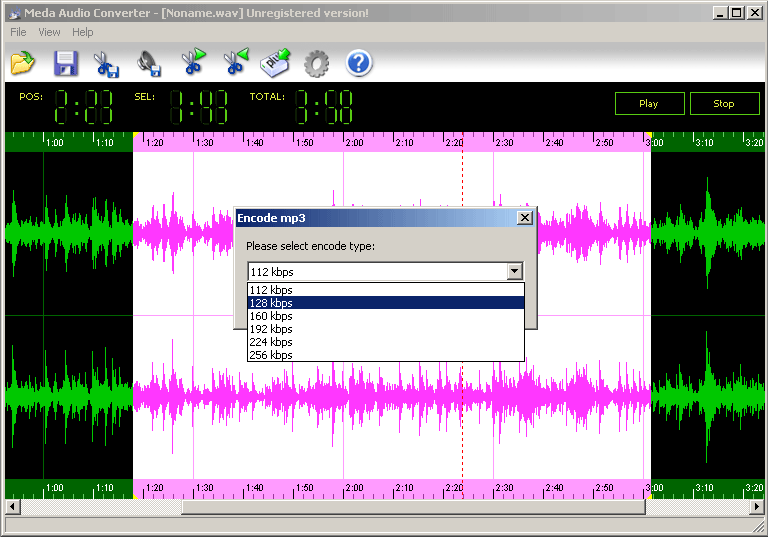Minimize the Meda Audio Converter window
The height and width of the screenshot is (537, 768).
(x=720, y=13)
